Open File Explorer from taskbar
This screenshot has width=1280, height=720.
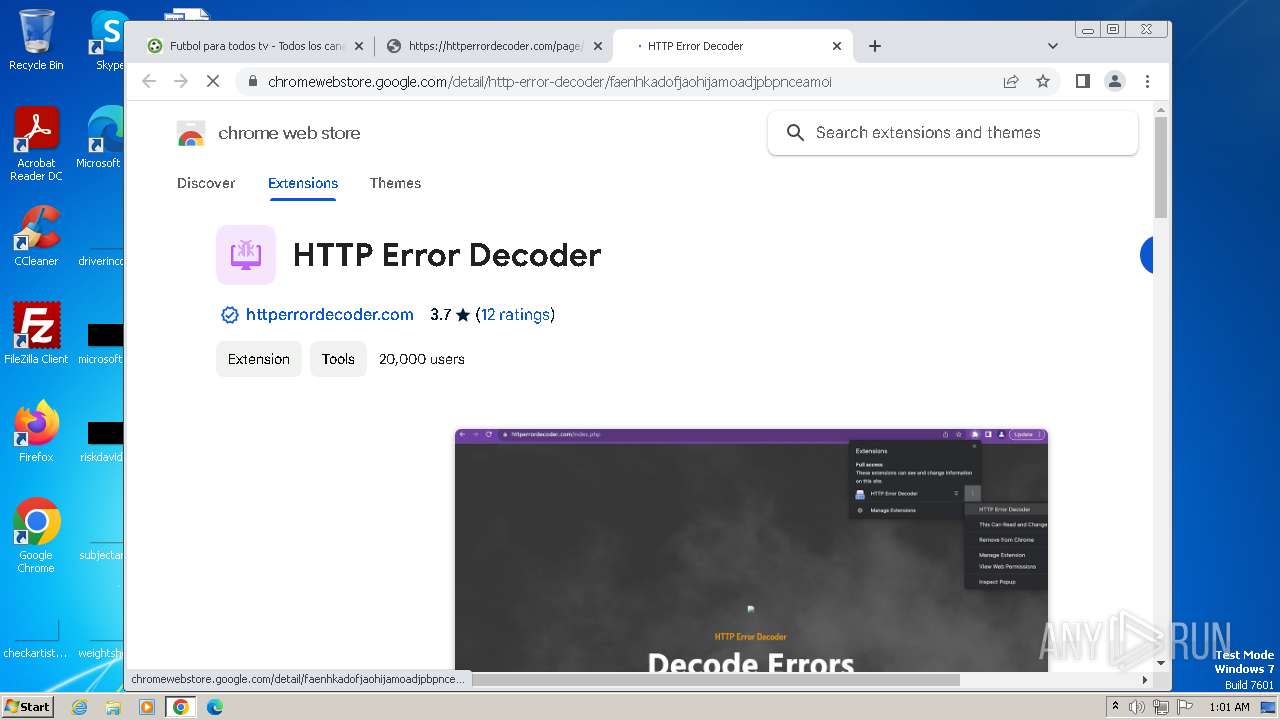(113, 707)
